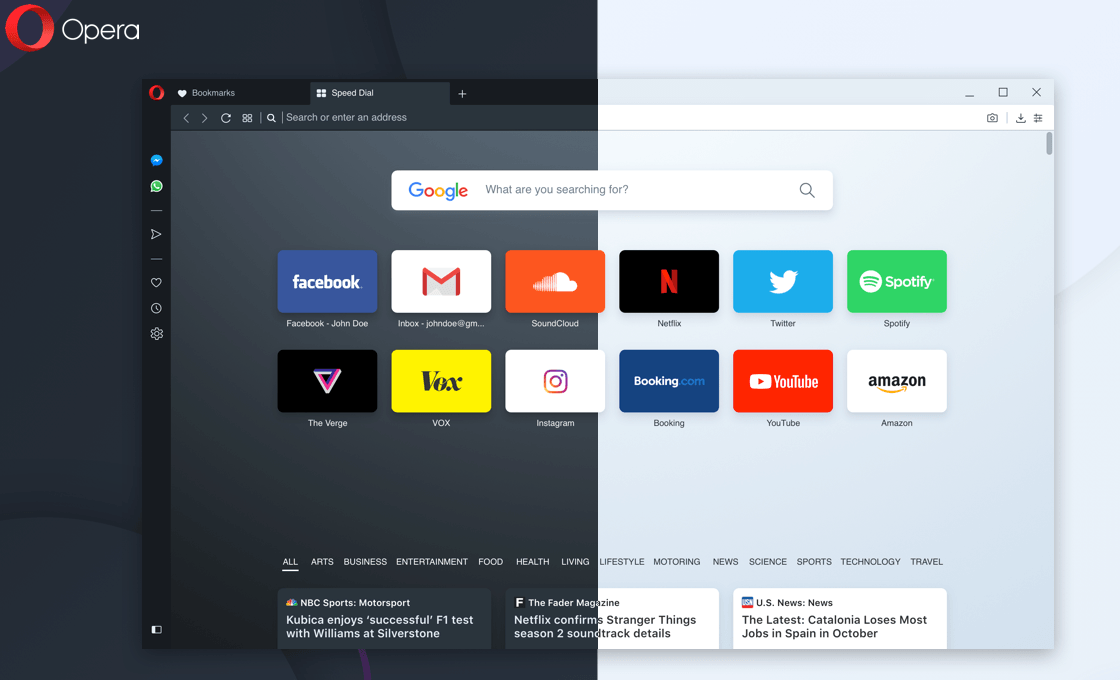
Task: Select the ALL news category
Action: pyautogui.click(x=290, y=562)
